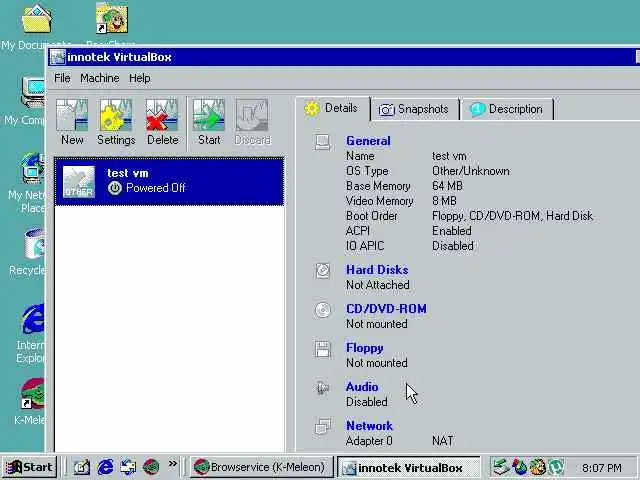Viewport: 640px width, 480px height.
Task: Select the test vm entry in list
Action: [x=169, y=181]
